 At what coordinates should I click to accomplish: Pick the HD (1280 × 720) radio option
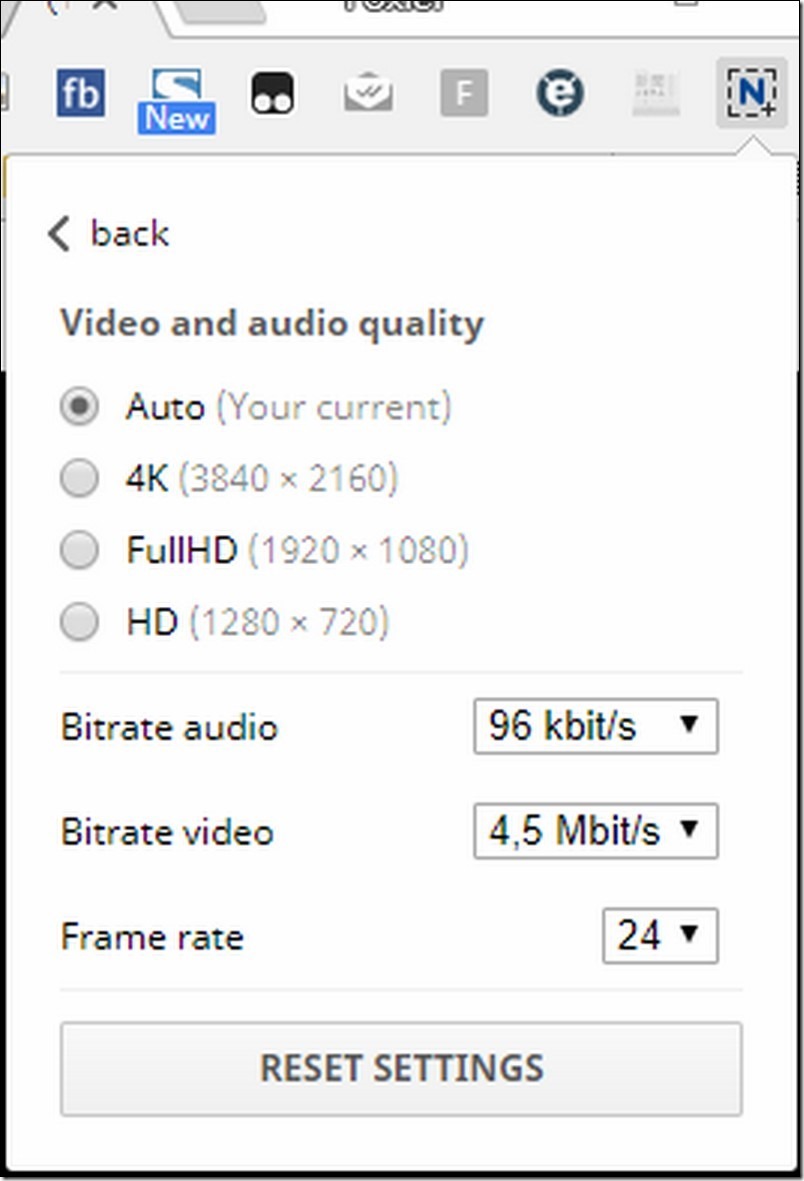pyautogui.click(x=79, y=622)
